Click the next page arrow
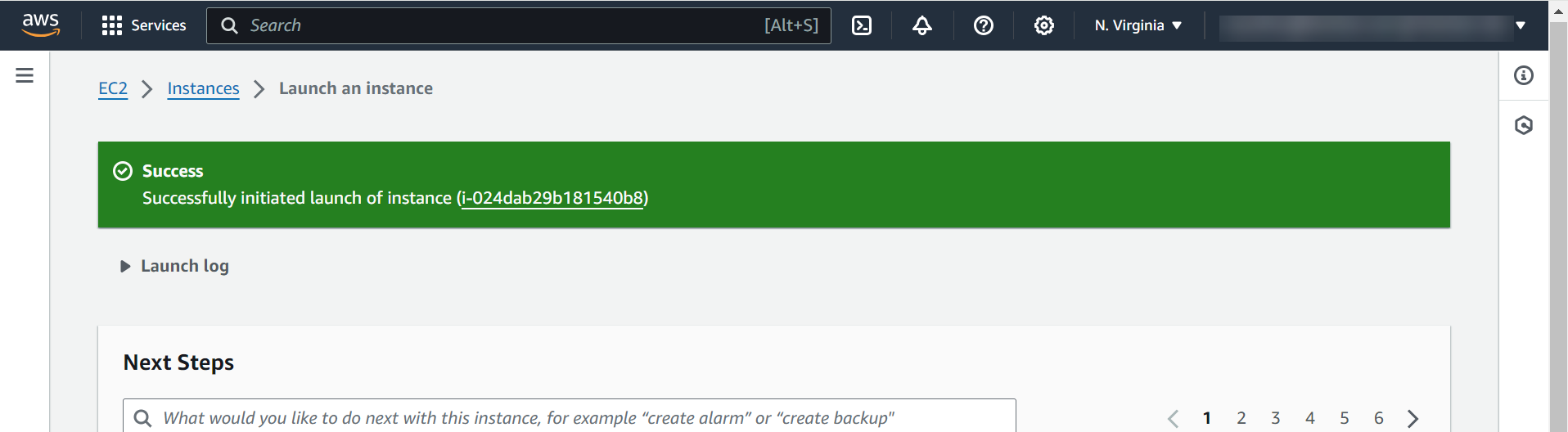 (x=1413, y=418)
